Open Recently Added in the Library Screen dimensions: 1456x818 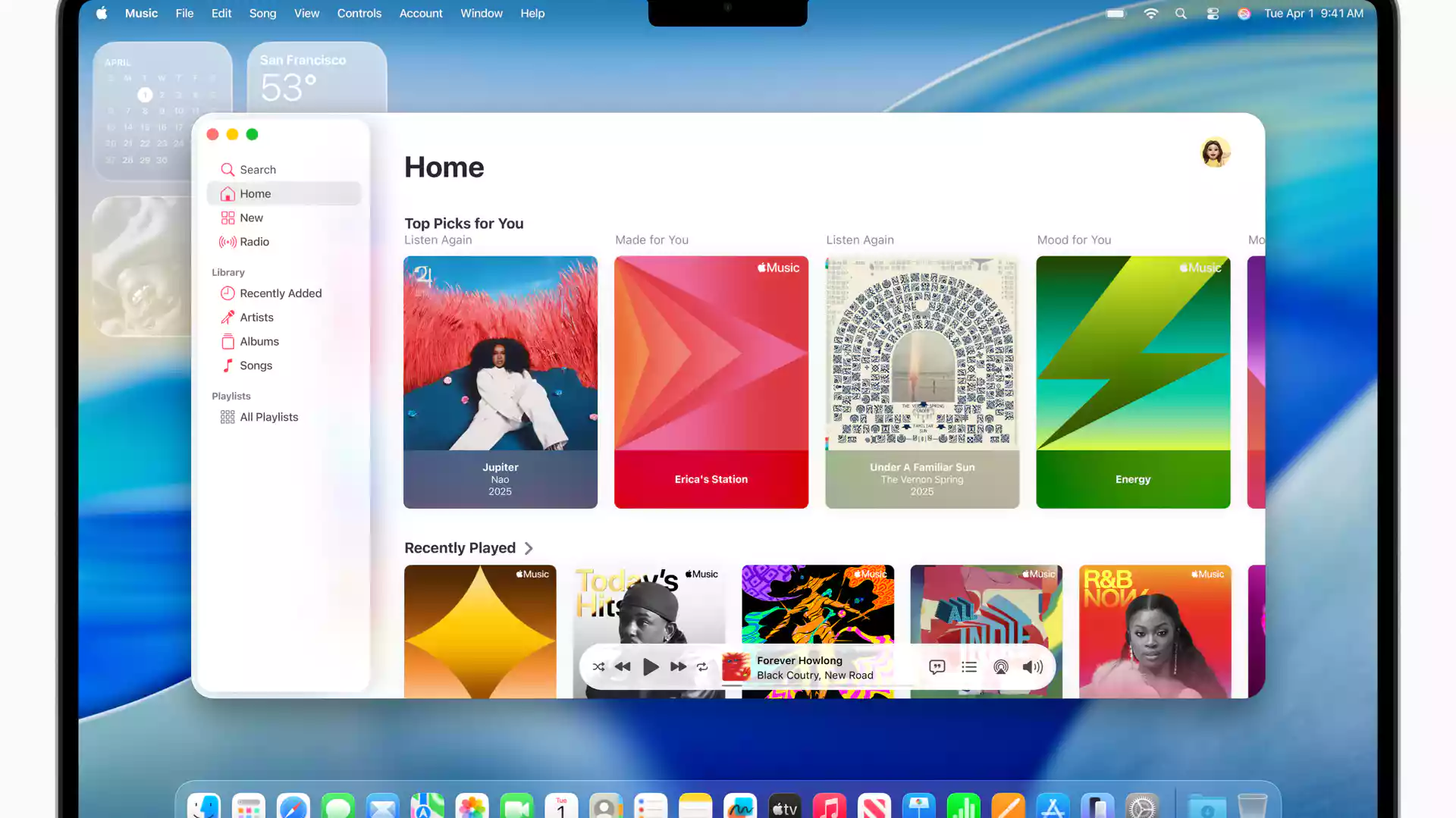[x=284, y=293]
